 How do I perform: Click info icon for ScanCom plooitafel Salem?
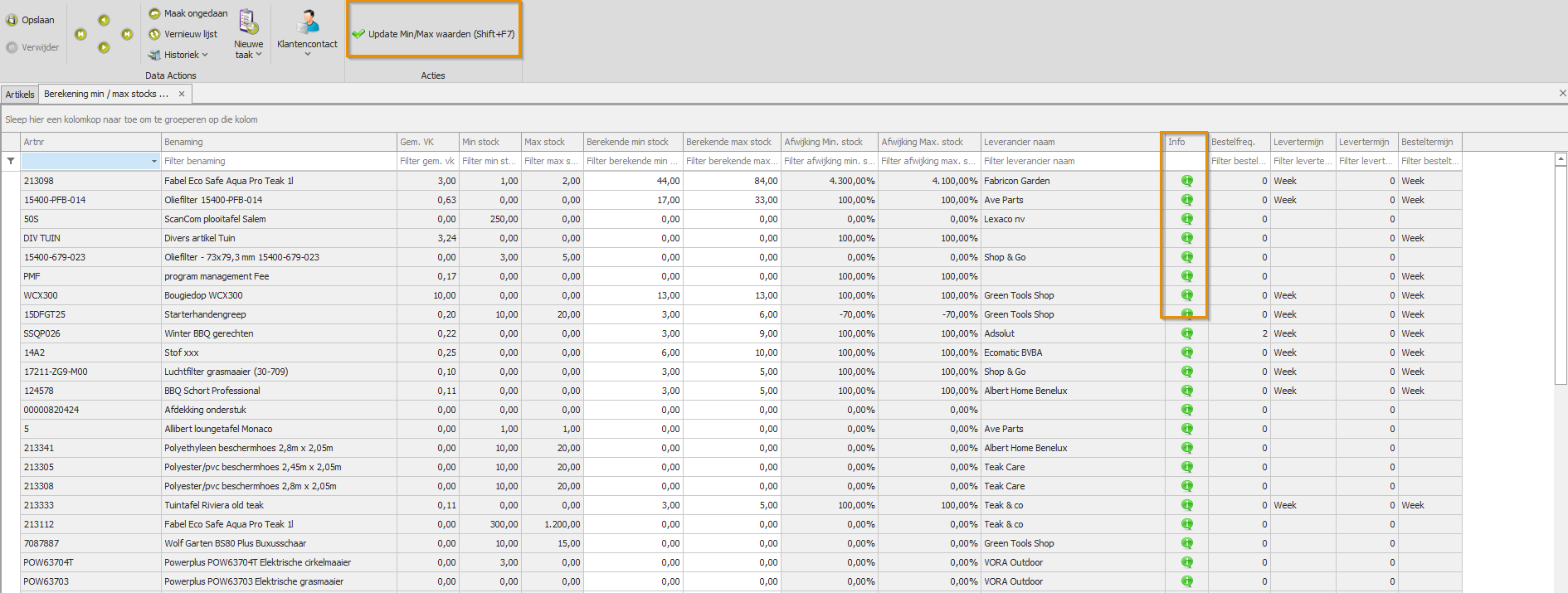coord(1187,219)
